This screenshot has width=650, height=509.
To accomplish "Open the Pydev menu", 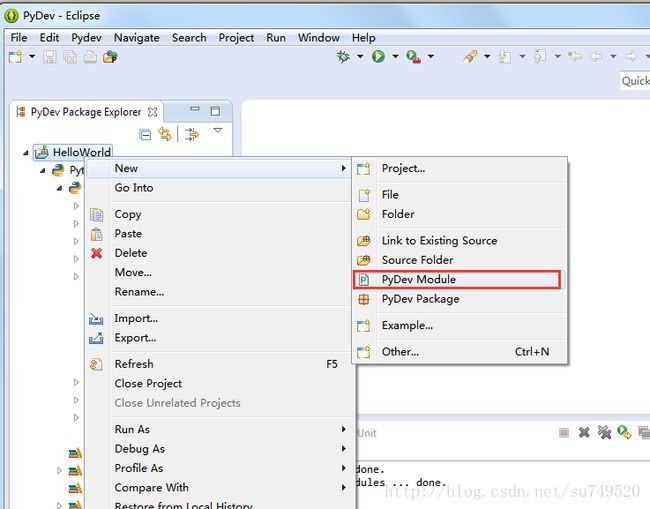I will (86, 38).
